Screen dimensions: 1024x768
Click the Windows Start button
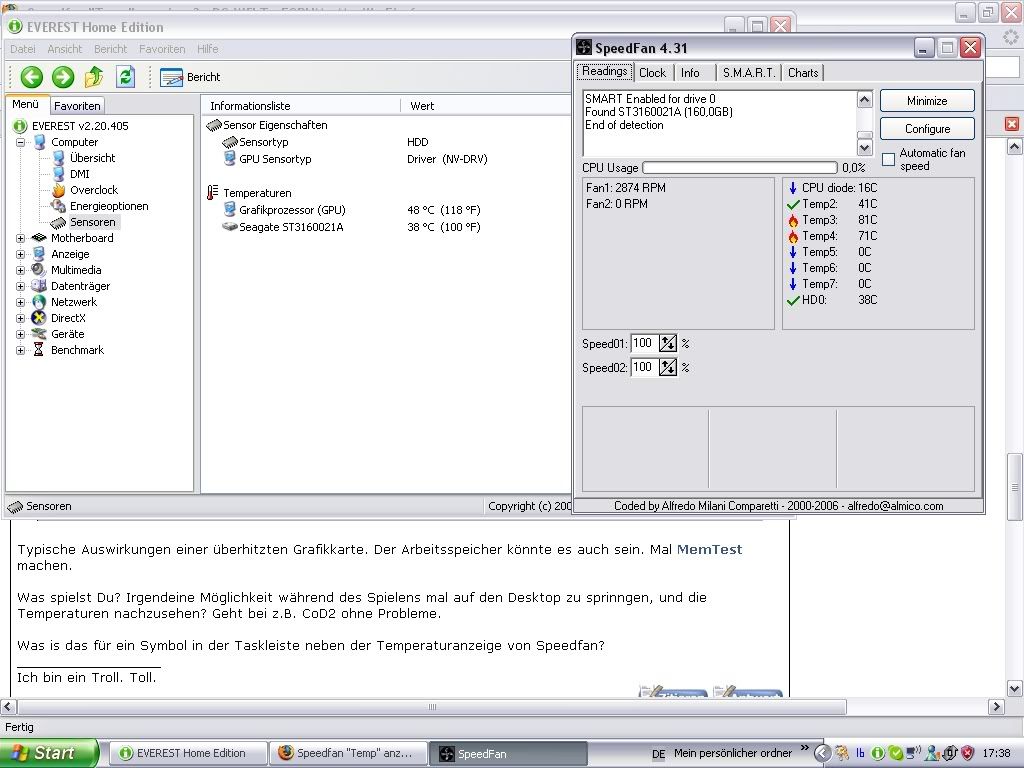pos(50,753)
